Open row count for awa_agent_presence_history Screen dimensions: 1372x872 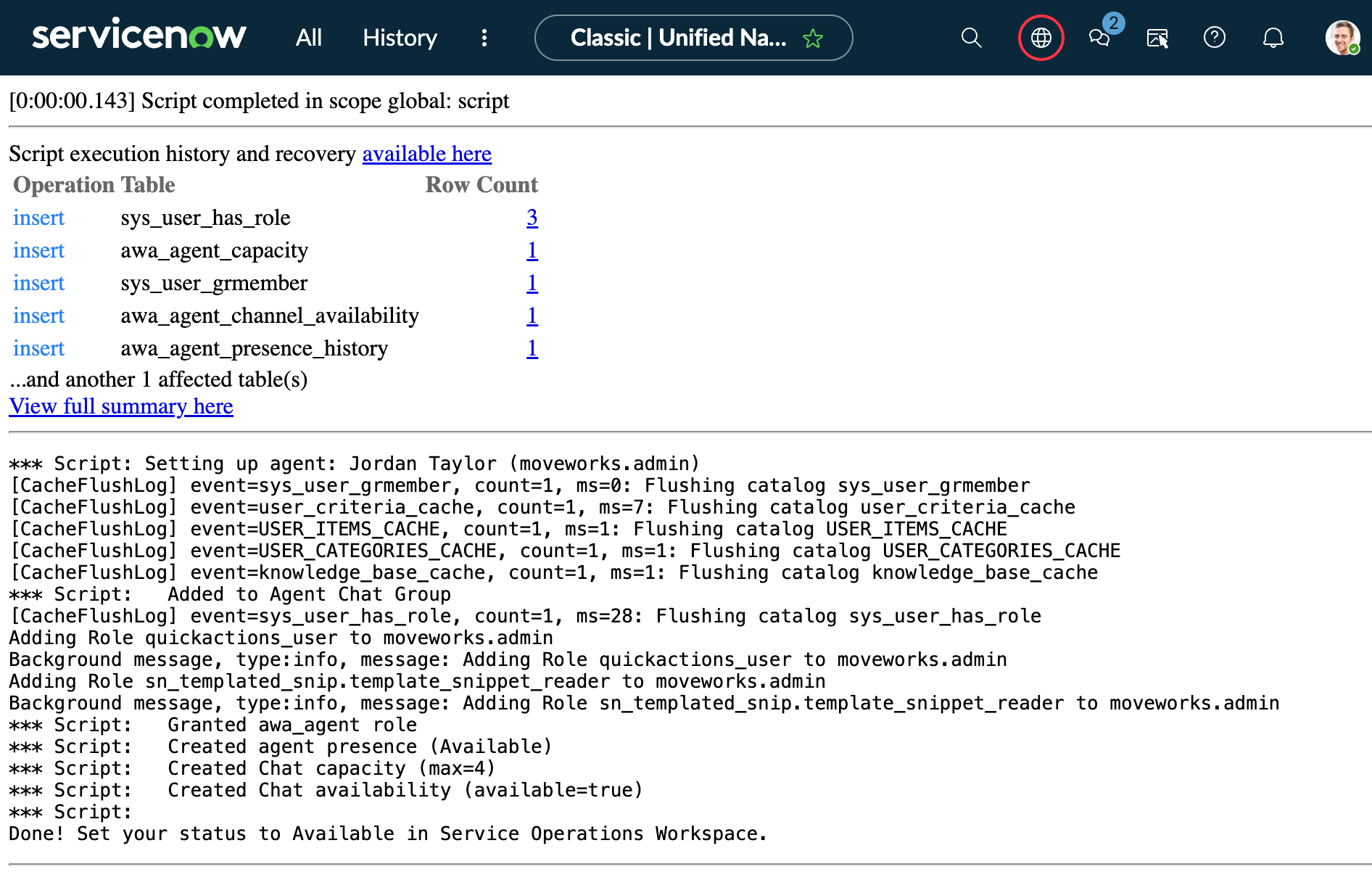(x=532, y=348)
